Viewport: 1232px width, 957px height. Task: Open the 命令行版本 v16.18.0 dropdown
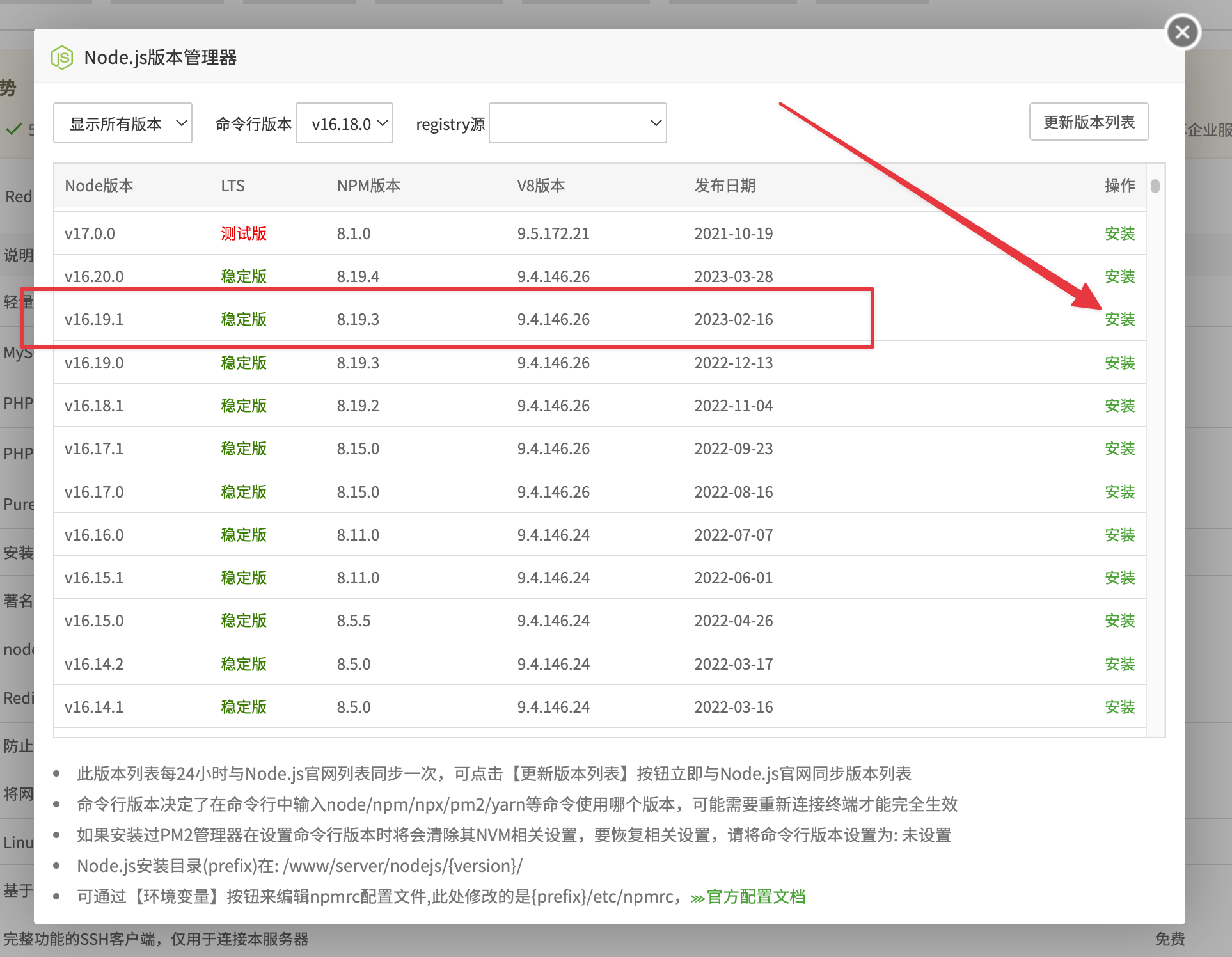345,123
